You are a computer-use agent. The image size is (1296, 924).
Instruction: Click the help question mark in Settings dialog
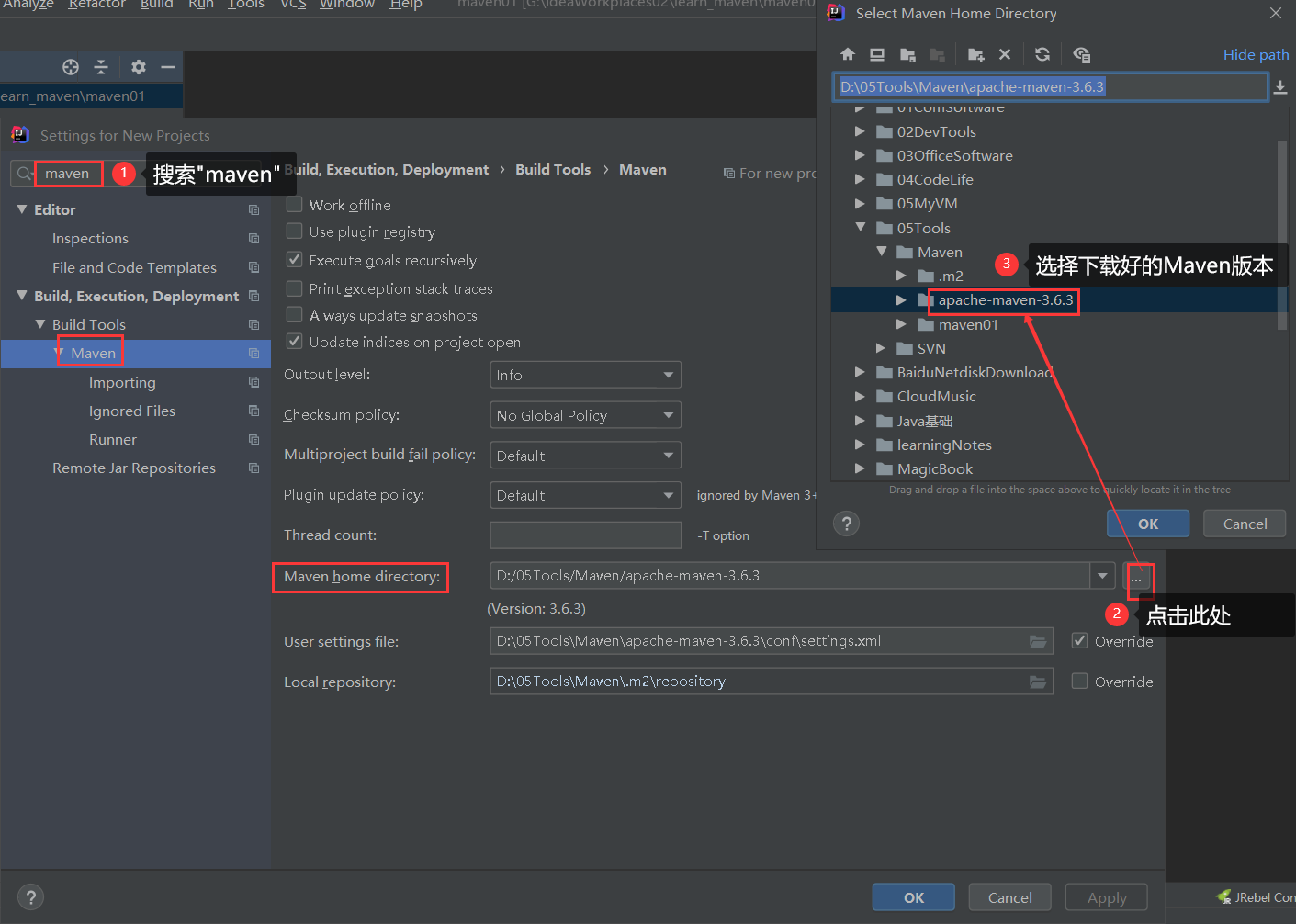point(30,897)
